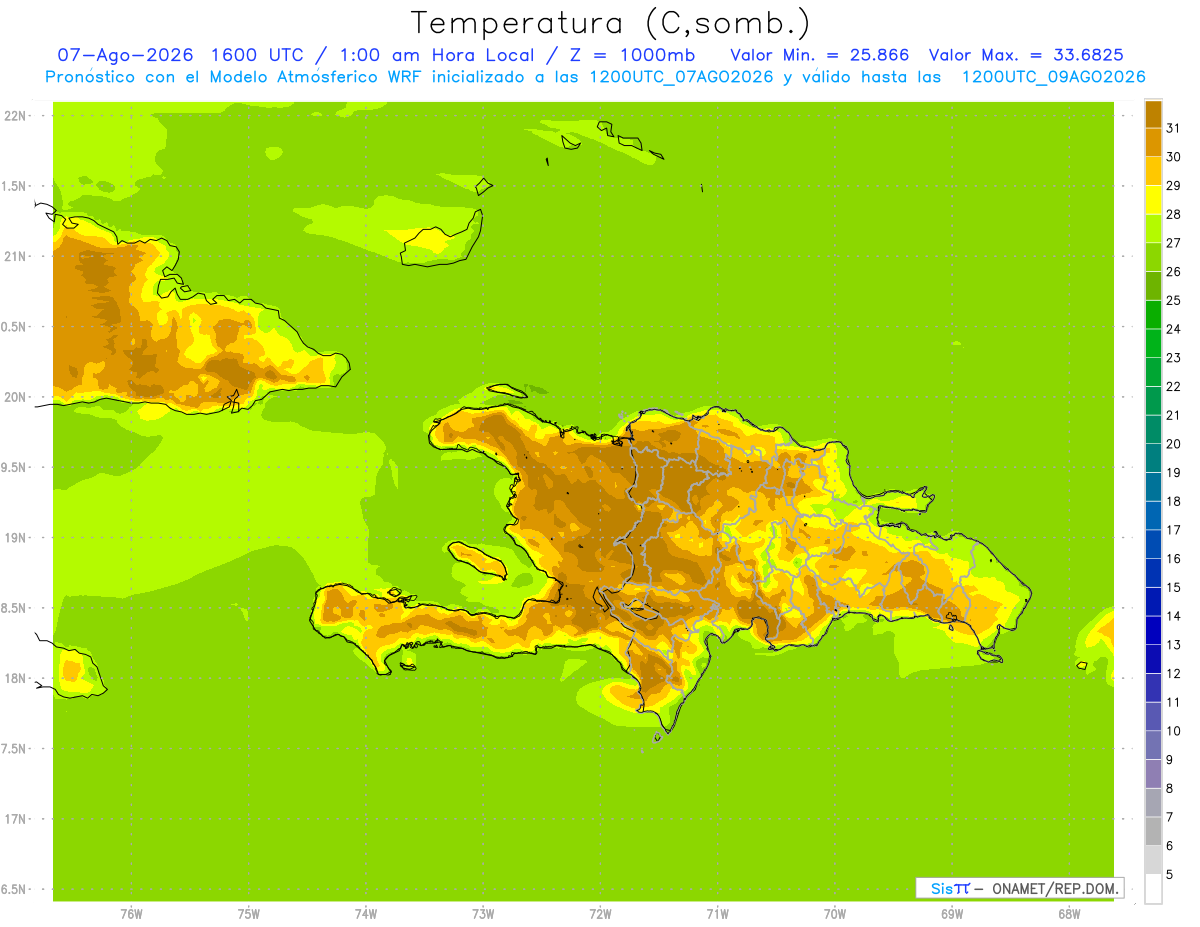The image size is (1200, 927).
Task: Click the longitude label "73W"
Action: coord(483,914)
